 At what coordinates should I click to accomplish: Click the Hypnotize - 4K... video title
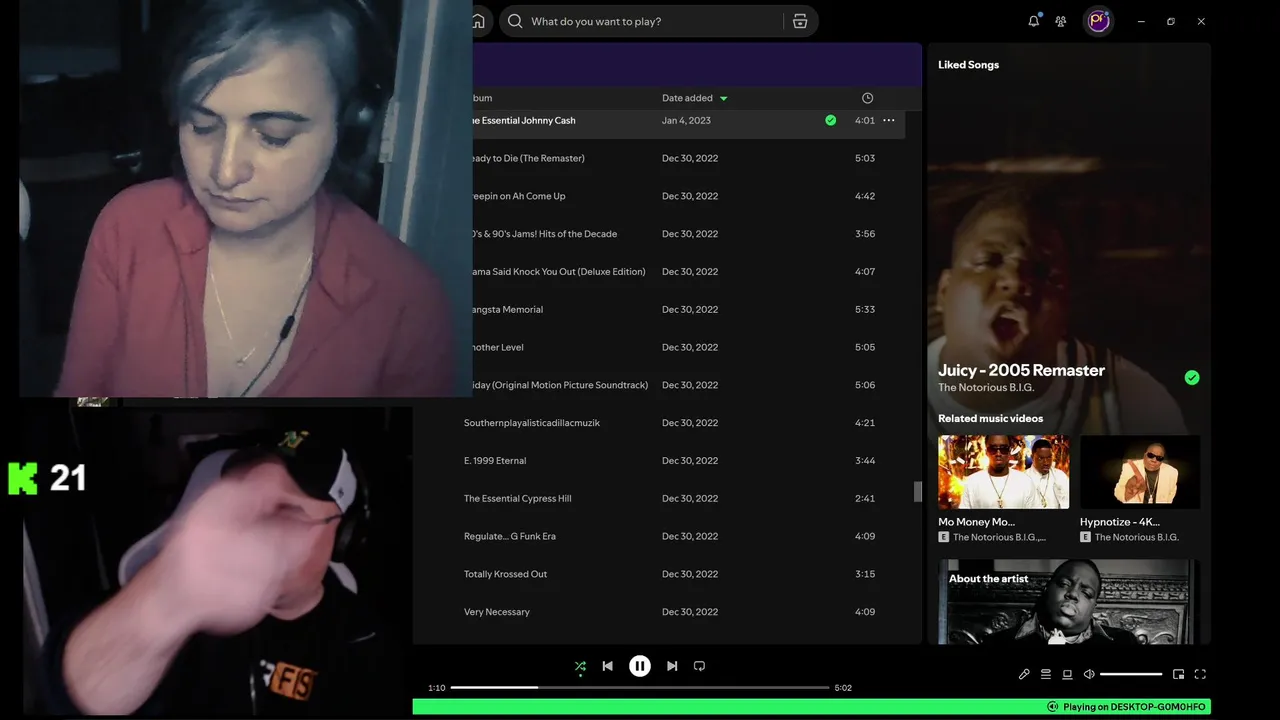click(x=1120, y=522)
